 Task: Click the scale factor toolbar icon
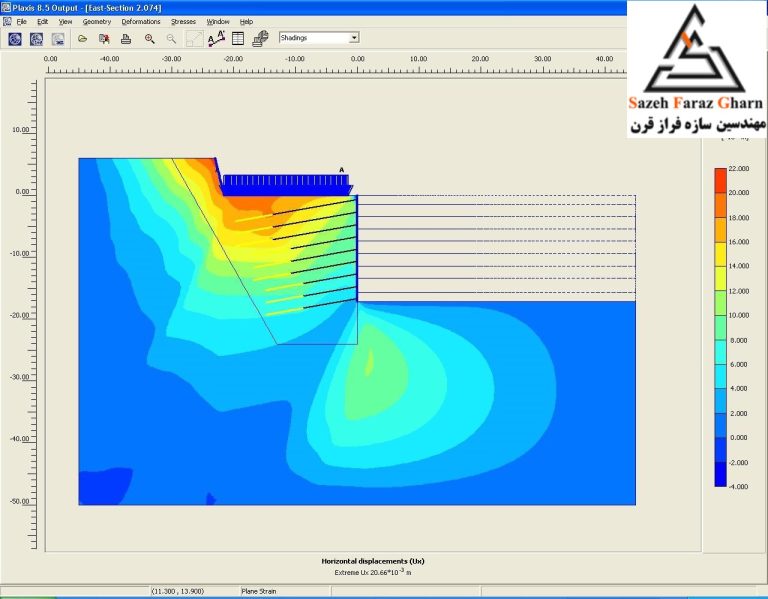194,39
